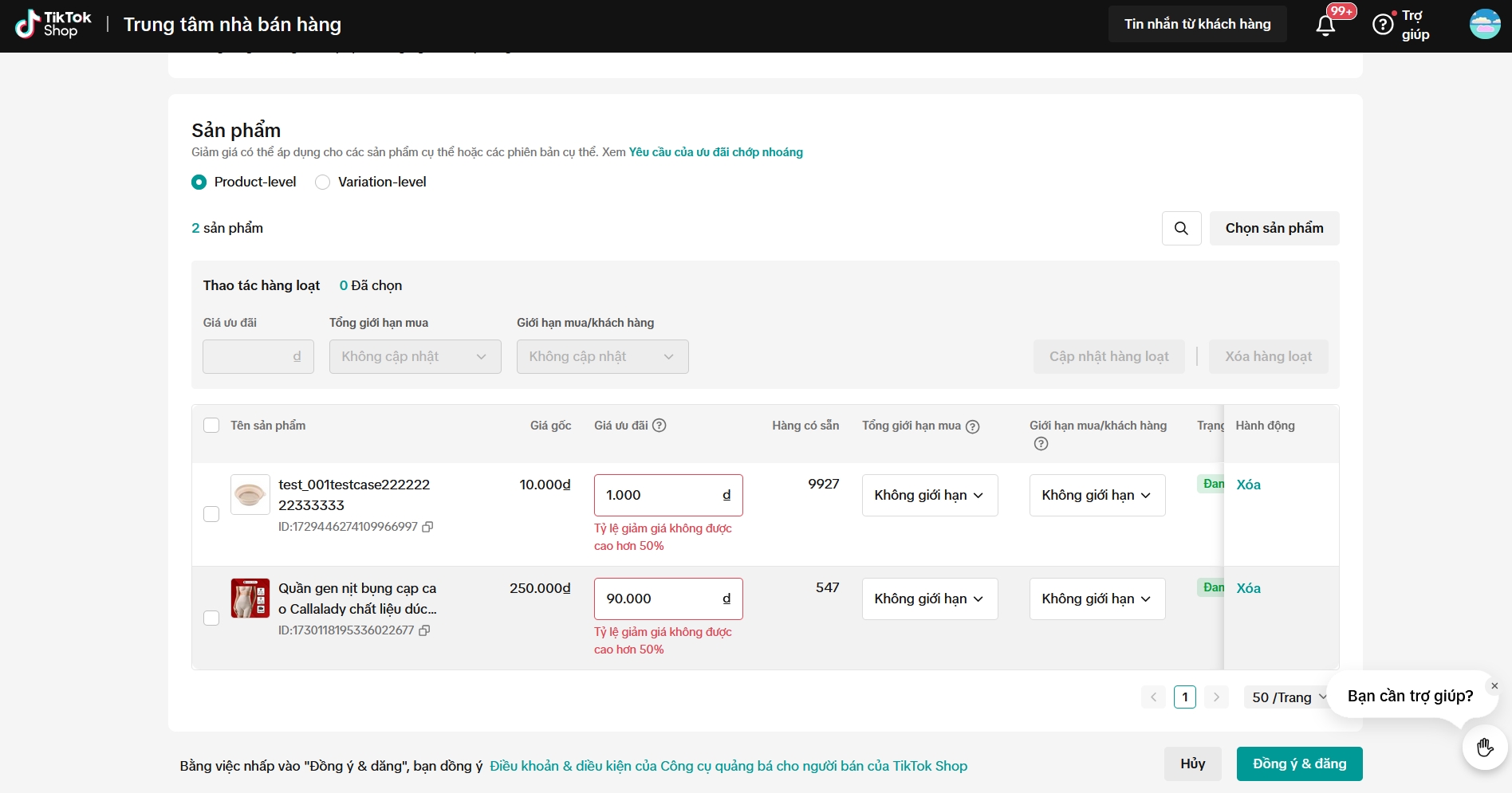Close the Bạn cần trợ giúp popup
Image resolution: width=1512 pixels, height=793 pixels.
pos(1494,686)
